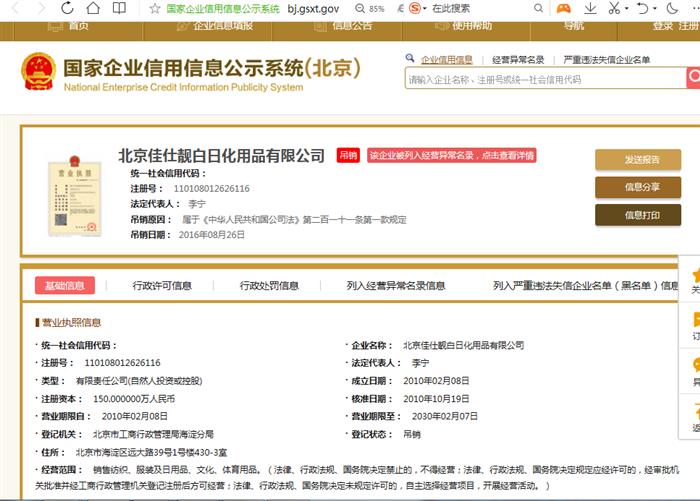Click the company name heading 北京佳仕靓白日化用品有限公司

(x=221, y=155)
